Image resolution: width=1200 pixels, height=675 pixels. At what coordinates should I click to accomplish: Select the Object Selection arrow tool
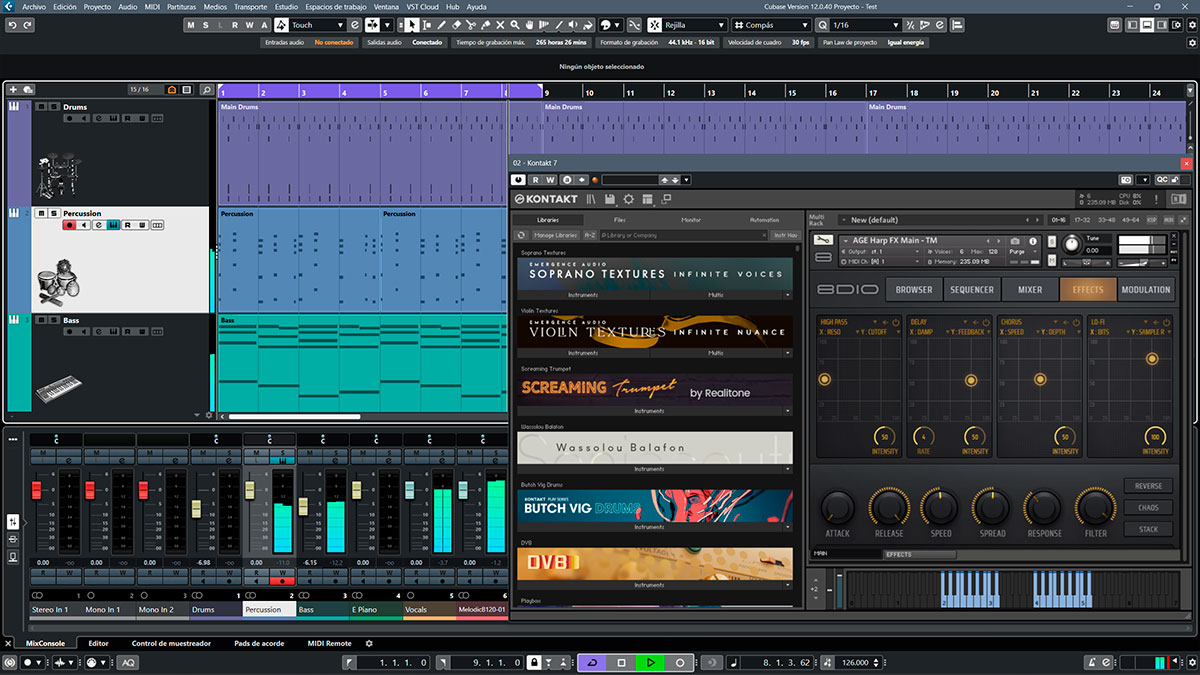(x=414, y=25)
